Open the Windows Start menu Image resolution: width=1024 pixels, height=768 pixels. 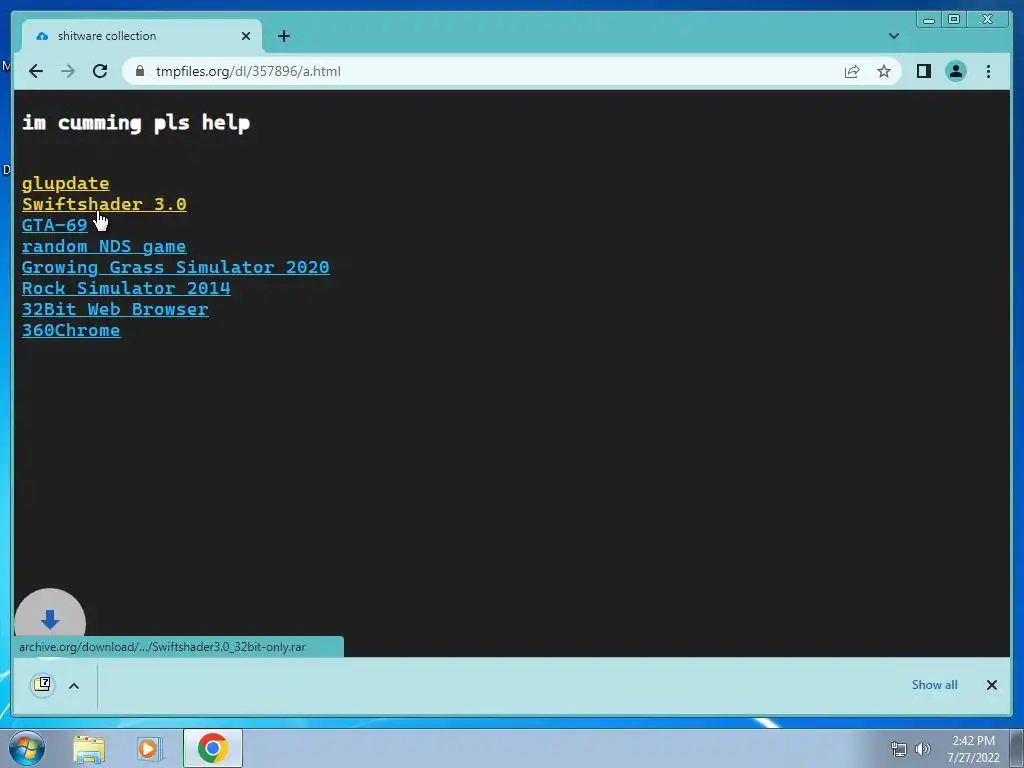(x=27, y=748)
